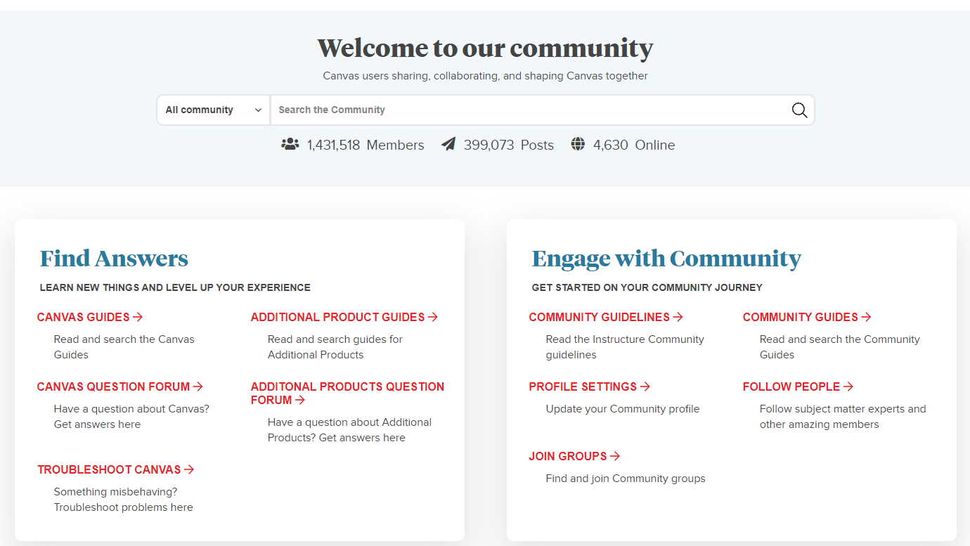Open Additonal Products Question Forum link
The height and width of the screenshot is (546, 970).
(347, 393)
